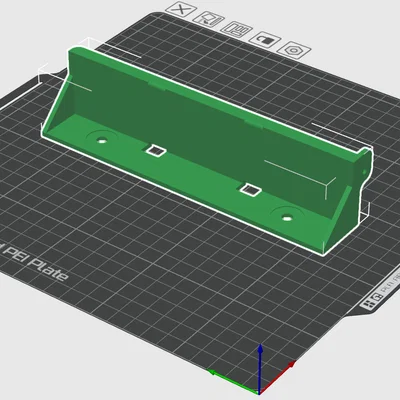This screenshot has height=400, width=400.
Task: Click the plate arrange objects icon
Action: click(x=237, y=30)
